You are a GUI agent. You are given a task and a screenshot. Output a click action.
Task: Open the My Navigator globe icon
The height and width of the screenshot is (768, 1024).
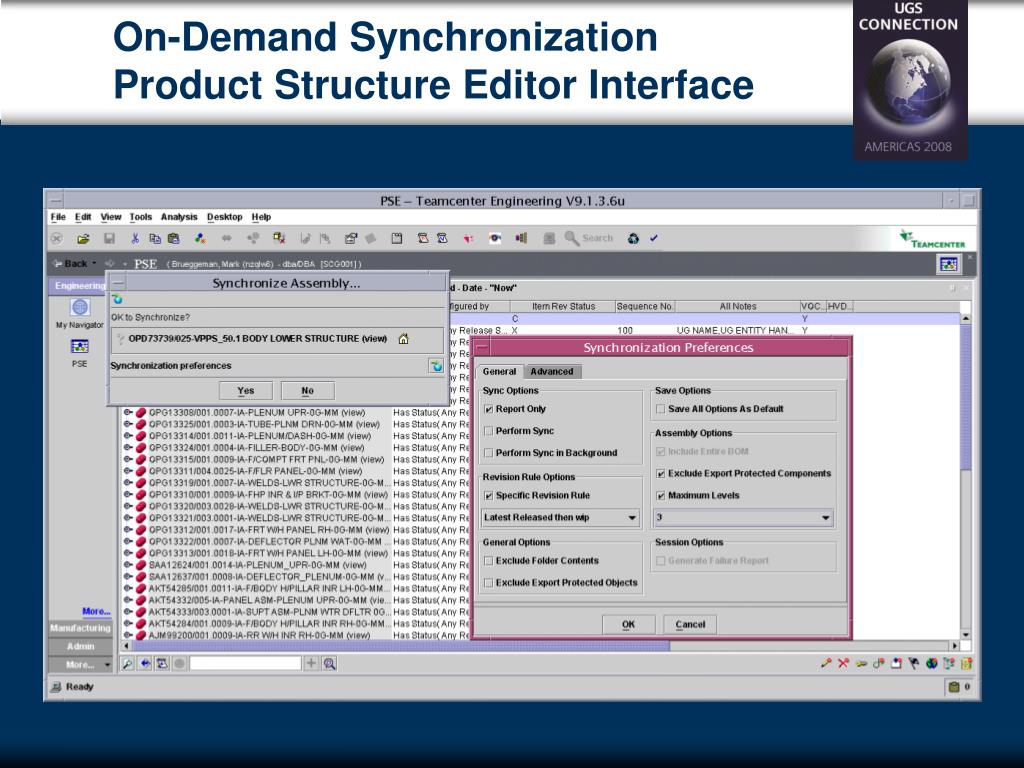click(x=80, y=307)
